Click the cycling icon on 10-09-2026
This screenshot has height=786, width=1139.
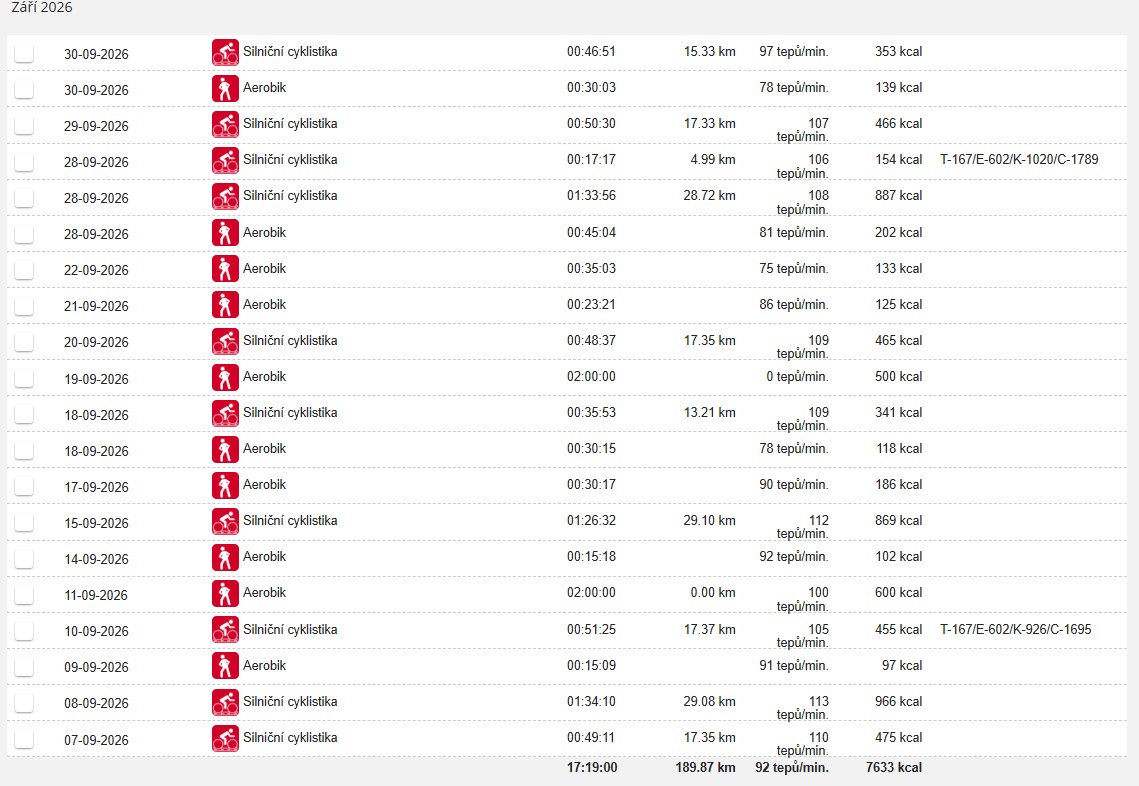click(225, 629)
